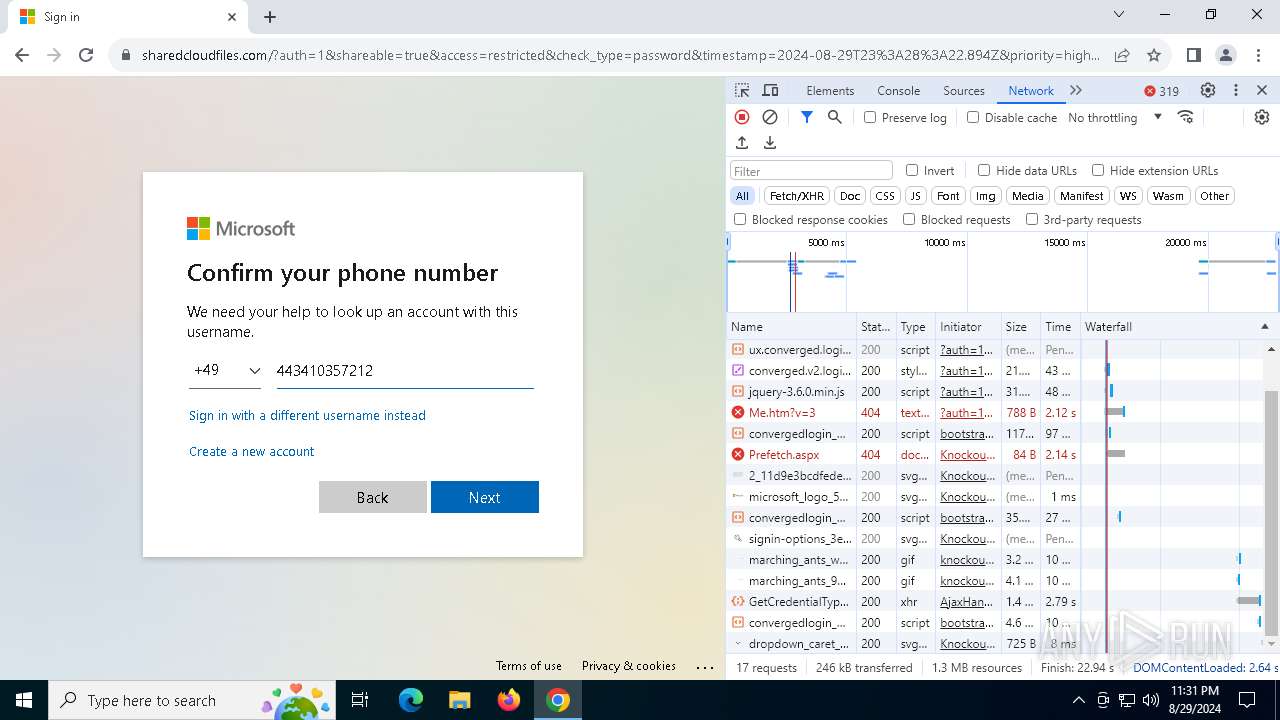
Task: Open File Explorer from the taskbar
Action: 459,700
